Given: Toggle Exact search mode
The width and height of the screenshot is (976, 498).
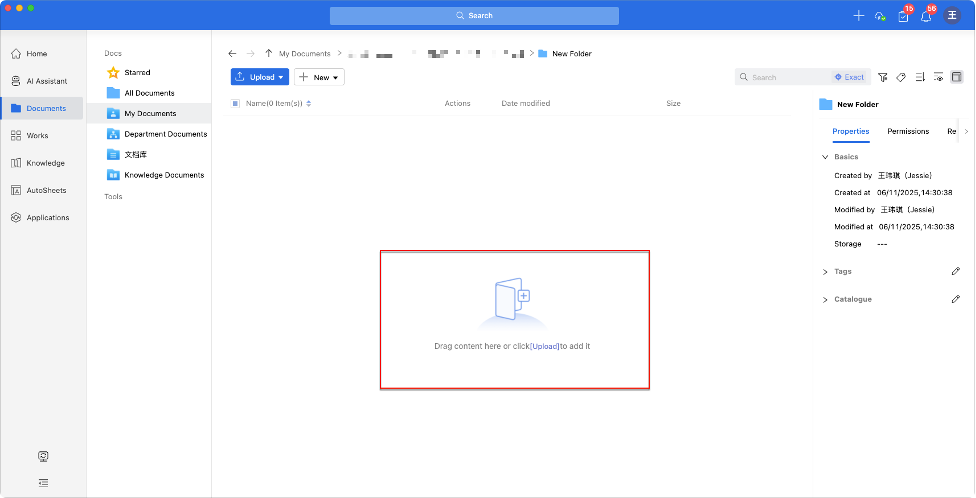Looking at the screenshot, I should [849, 77].
